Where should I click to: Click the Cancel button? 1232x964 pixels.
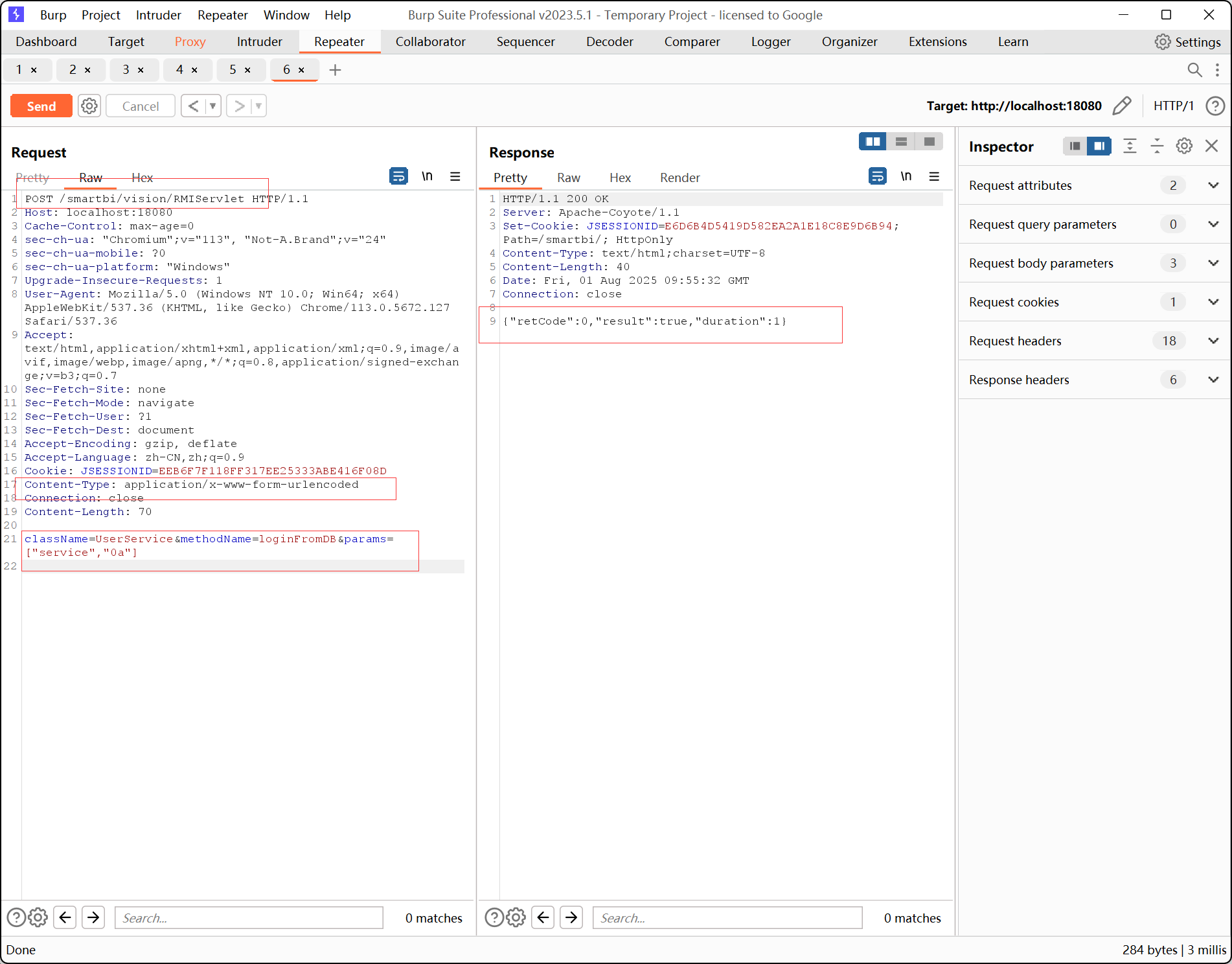[141, 106]
